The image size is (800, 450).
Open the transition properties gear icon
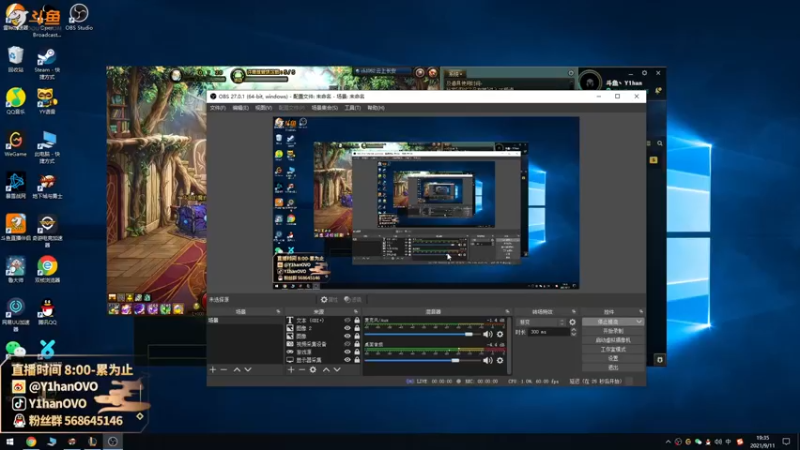572,322
